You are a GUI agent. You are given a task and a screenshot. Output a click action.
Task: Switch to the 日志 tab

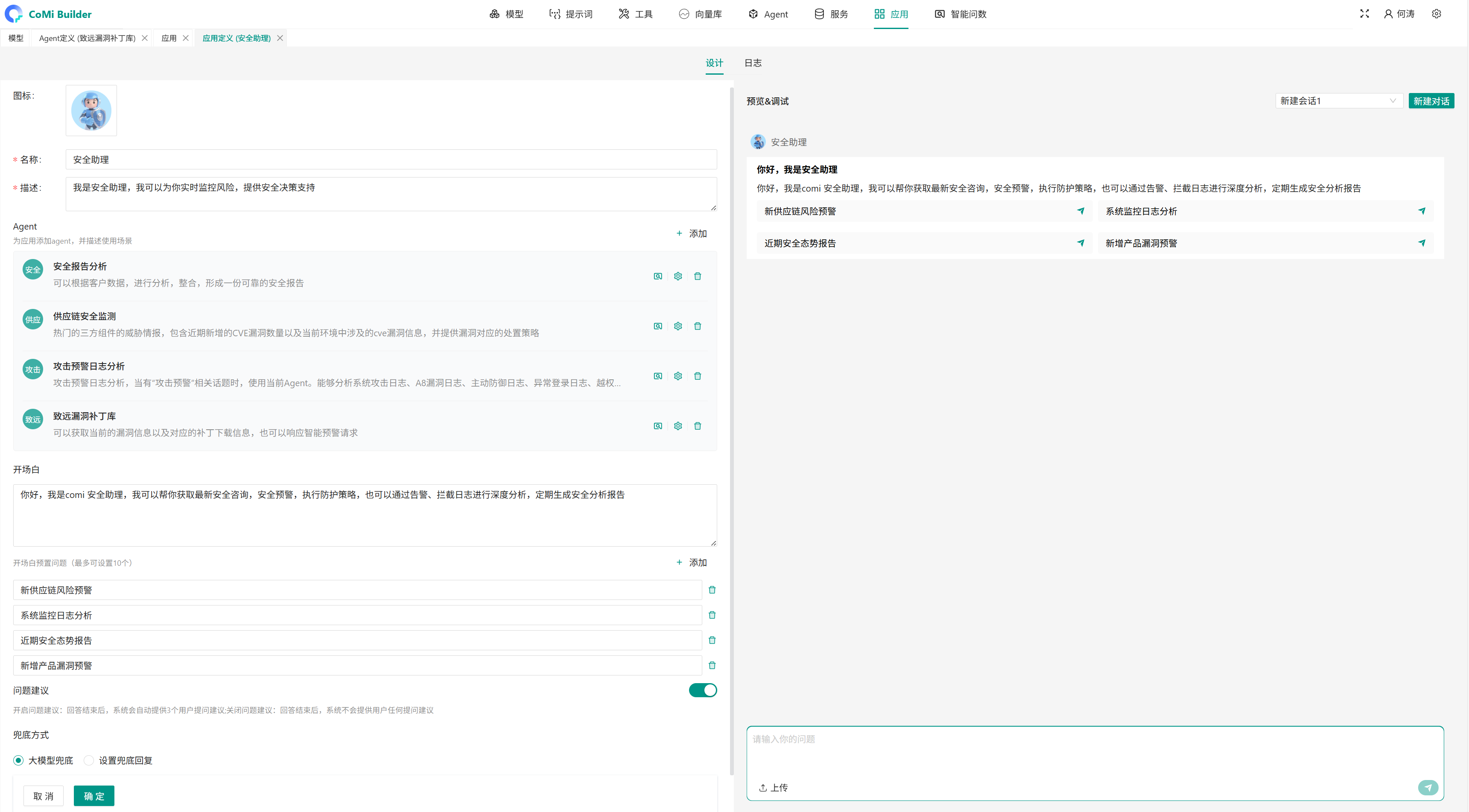tap(753, 63)
